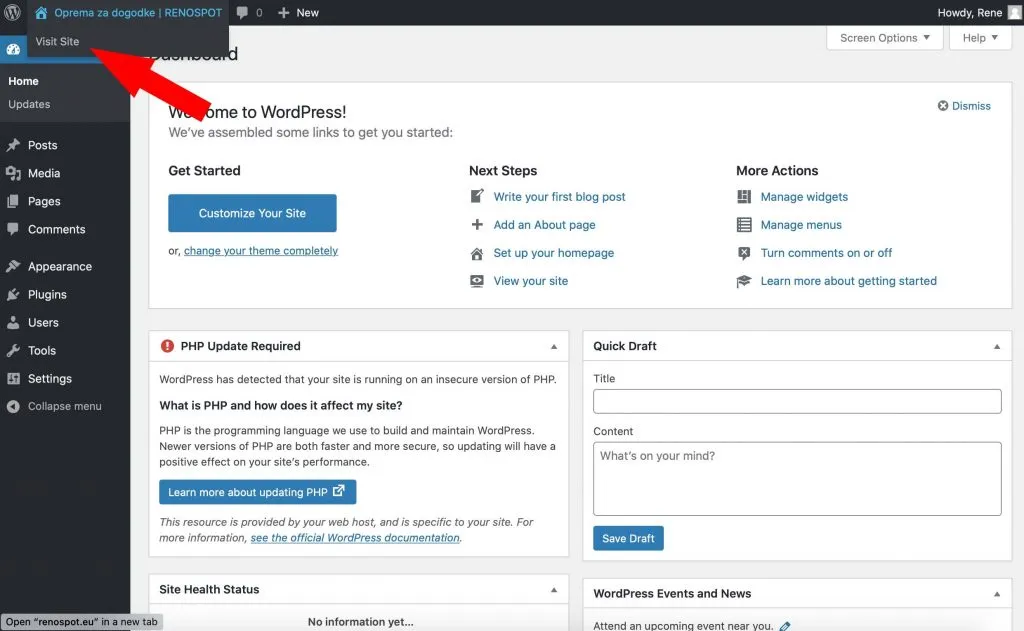Click the house icon by Set up your homepage

[477, 253]
